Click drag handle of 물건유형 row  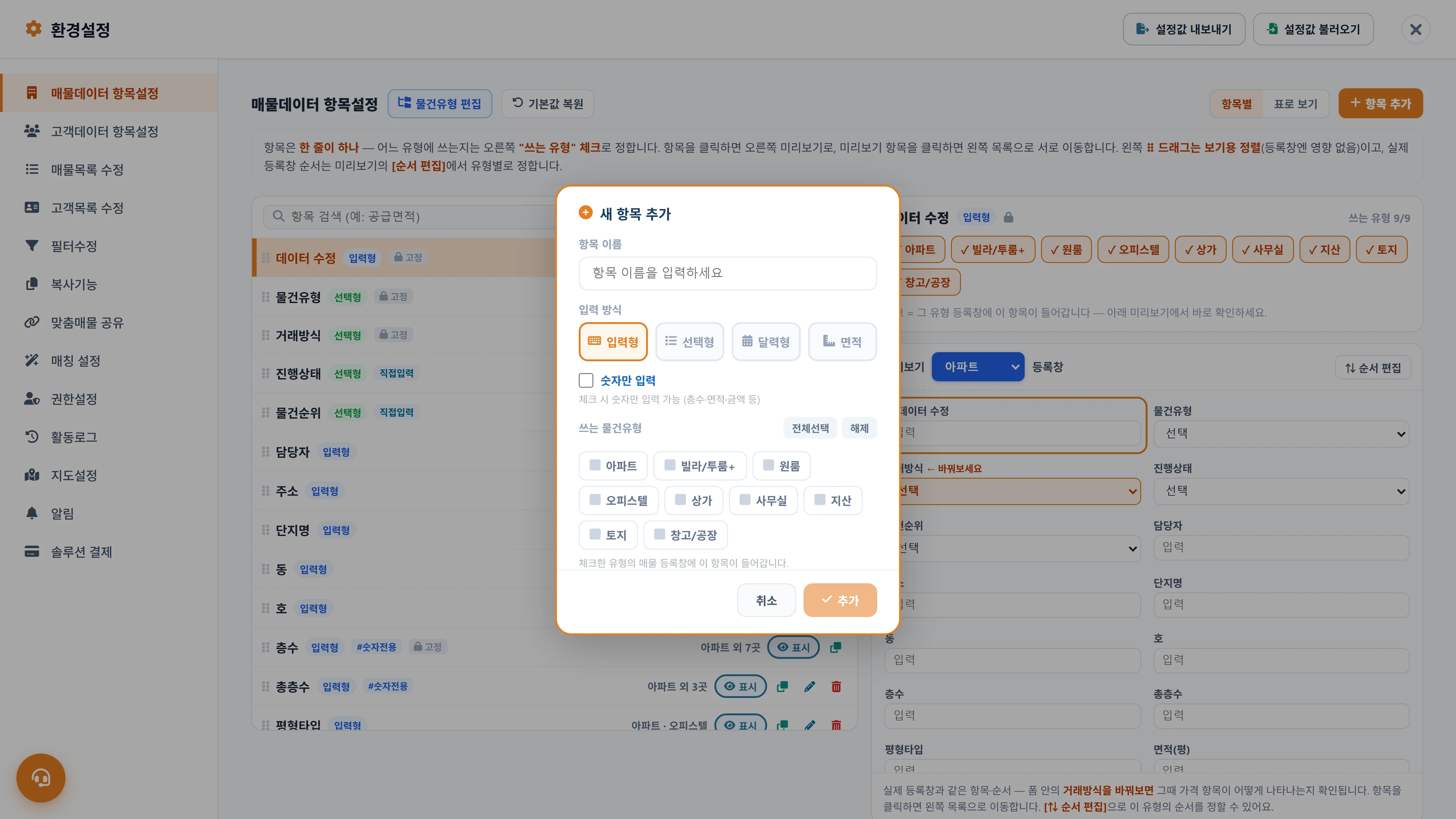pyautogui.click(x=265, y=297)
